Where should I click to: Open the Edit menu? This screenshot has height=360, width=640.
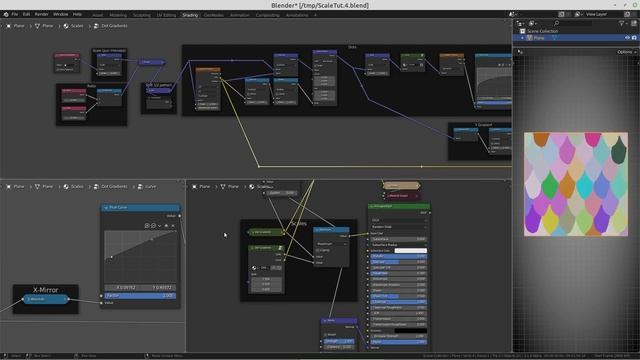pos(26,14)
